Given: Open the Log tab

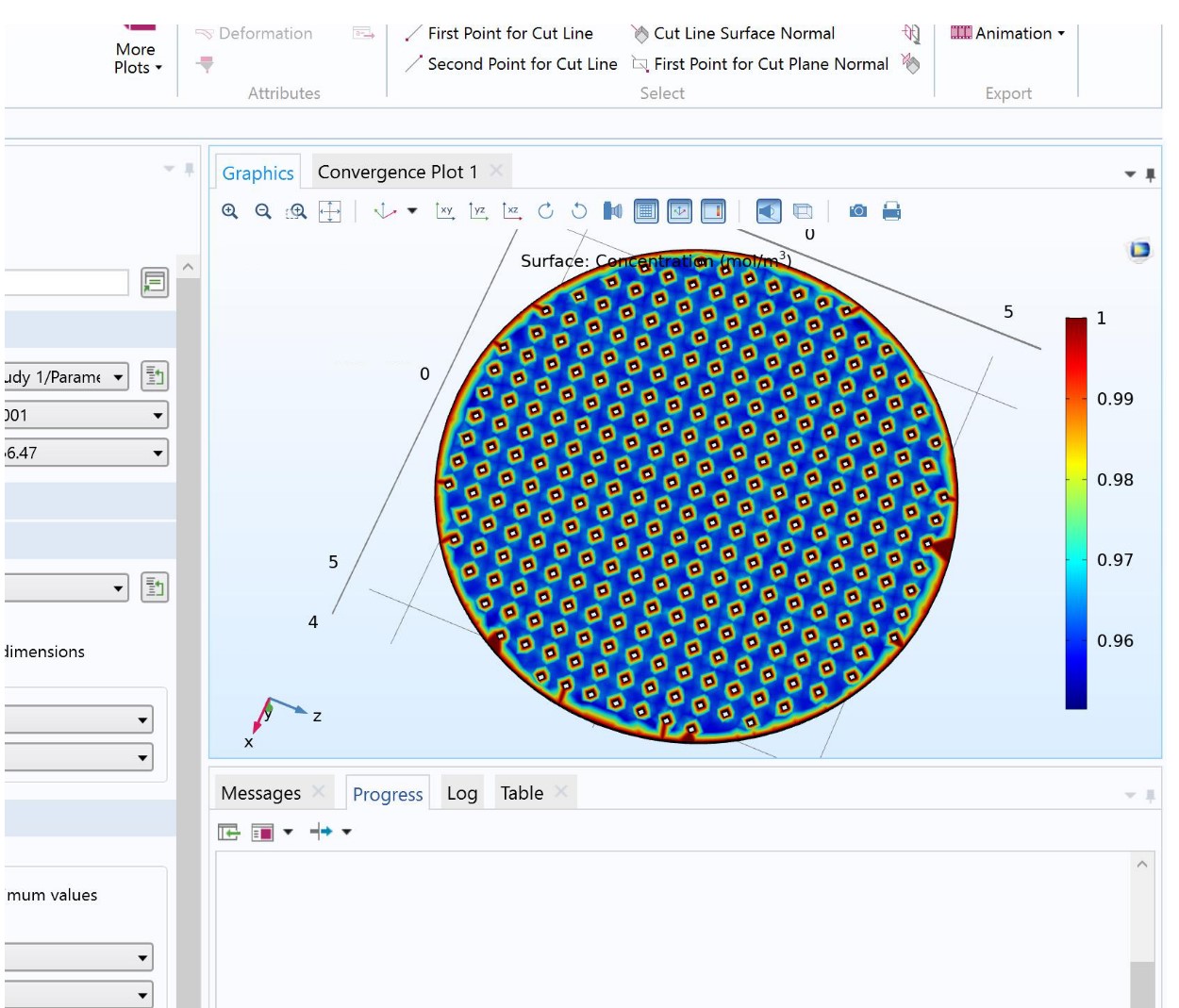Looking at the screenshot, I should (461, 793).
